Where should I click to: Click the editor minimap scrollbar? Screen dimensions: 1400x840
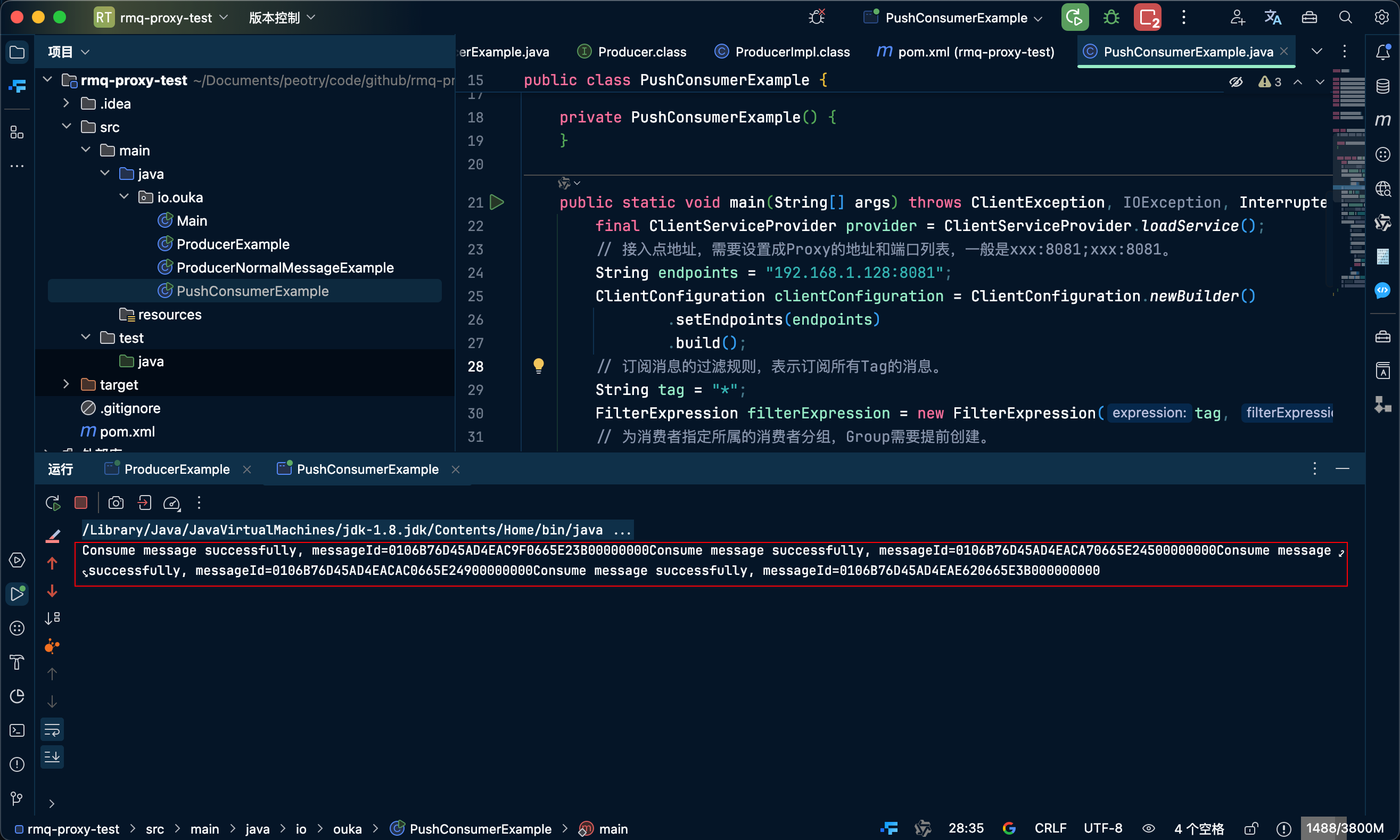click(1348, 181)
